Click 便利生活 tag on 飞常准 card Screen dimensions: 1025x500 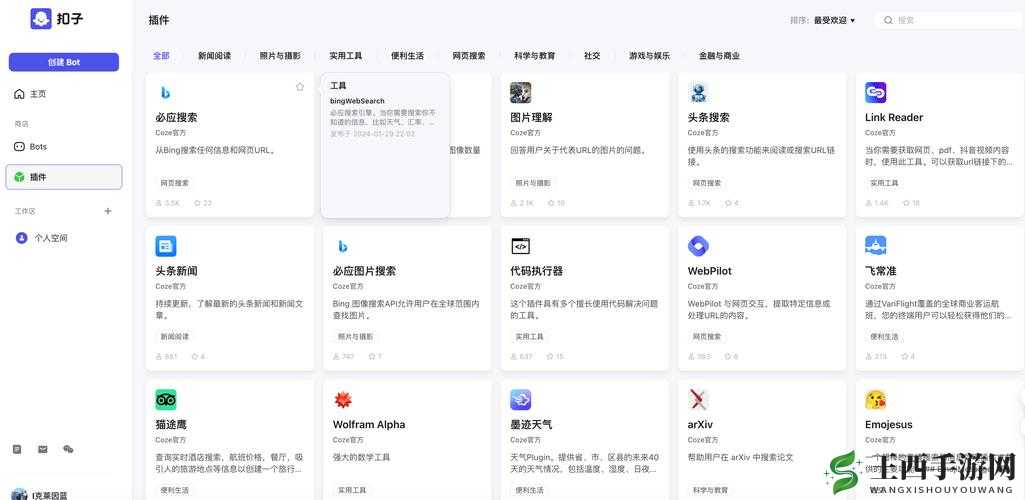(884, 337)
